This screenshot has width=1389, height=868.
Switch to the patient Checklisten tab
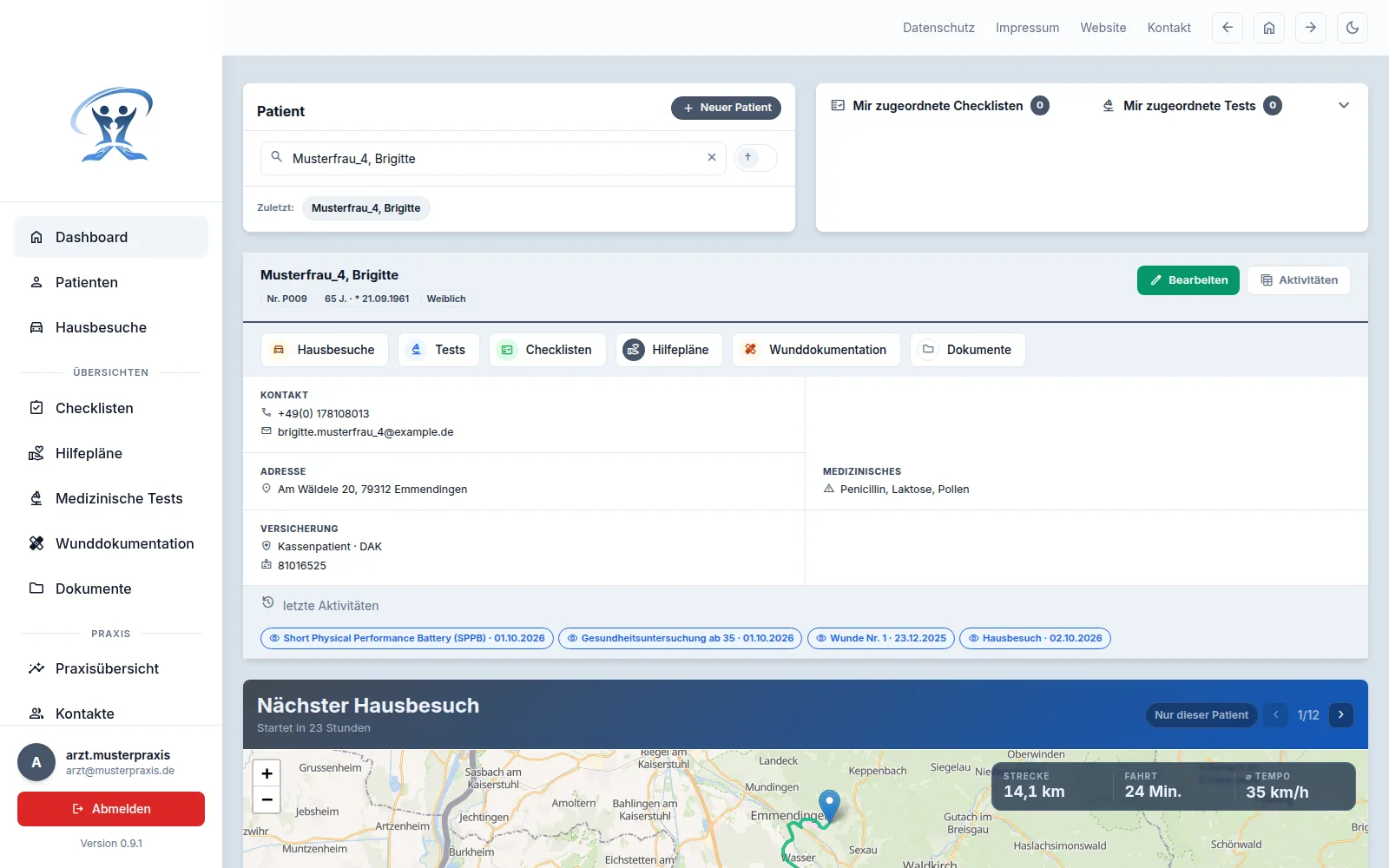[548, 350]
